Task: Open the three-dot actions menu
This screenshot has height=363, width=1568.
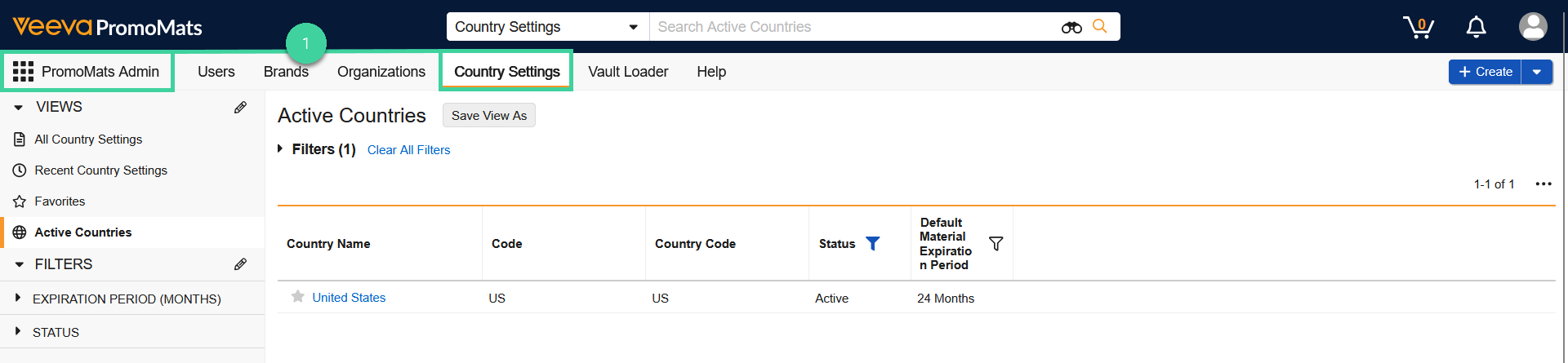Action: [1543, 184]
